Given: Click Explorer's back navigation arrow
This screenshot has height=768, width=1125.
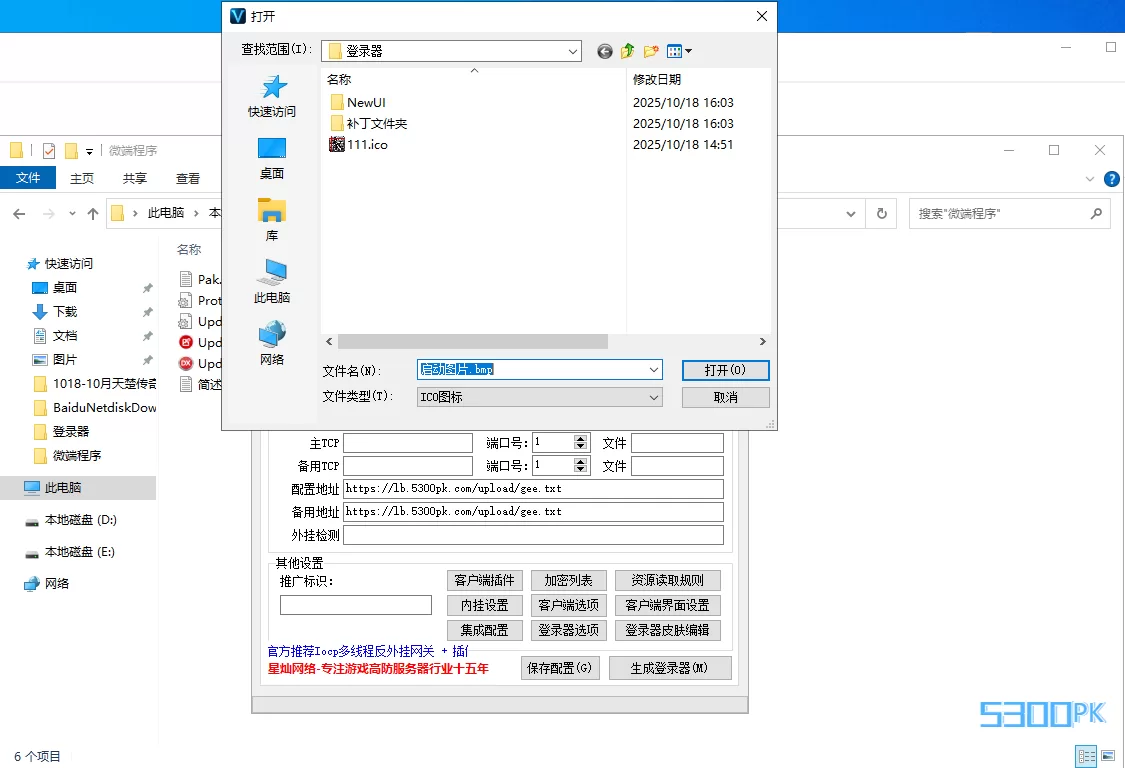Looking at the screenshot, I should point(19,214).
